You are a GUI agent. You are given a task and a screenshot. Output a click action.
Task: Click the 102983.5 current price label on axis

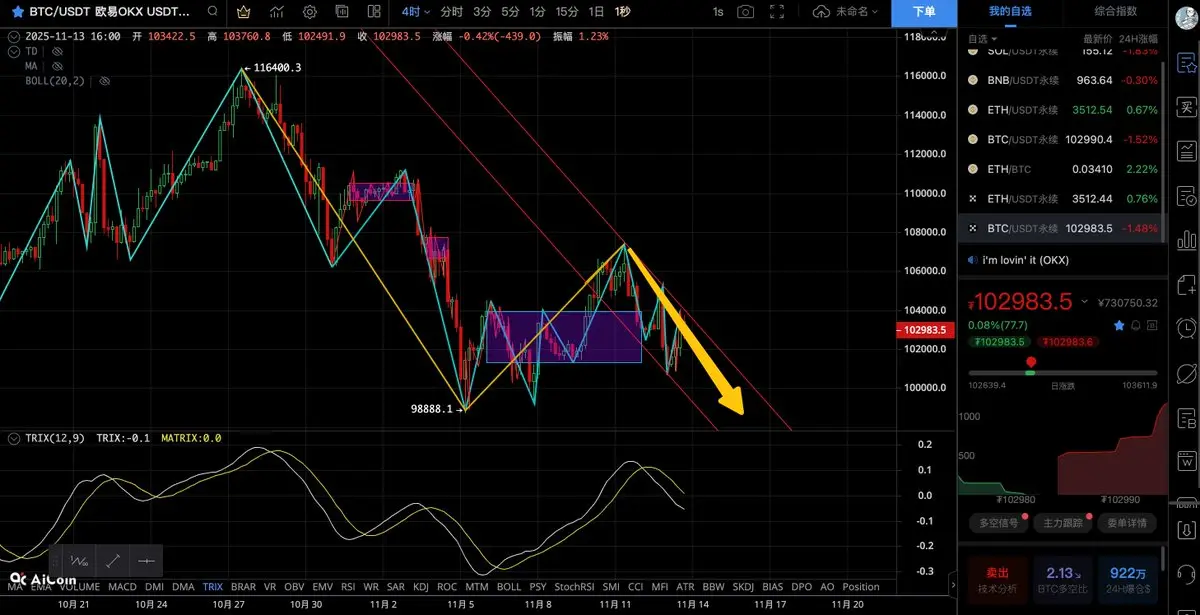pos(925,330)
